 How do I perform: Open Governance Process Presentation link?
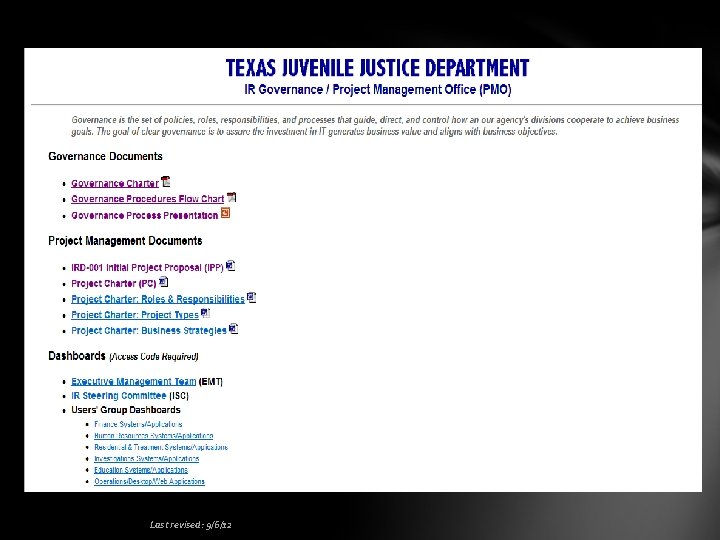tap(145, 215)
